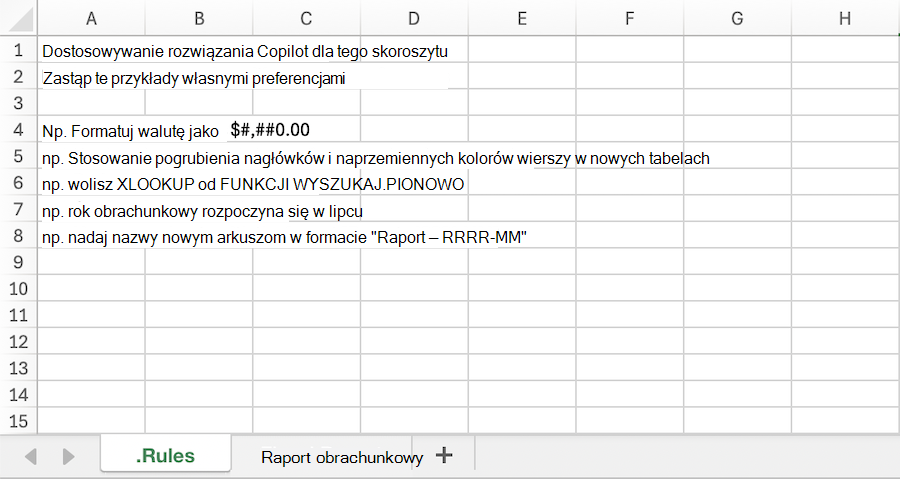Select column F header
Image resolution: width=900 pixels, height=479 pixels.
coord(630,18)
